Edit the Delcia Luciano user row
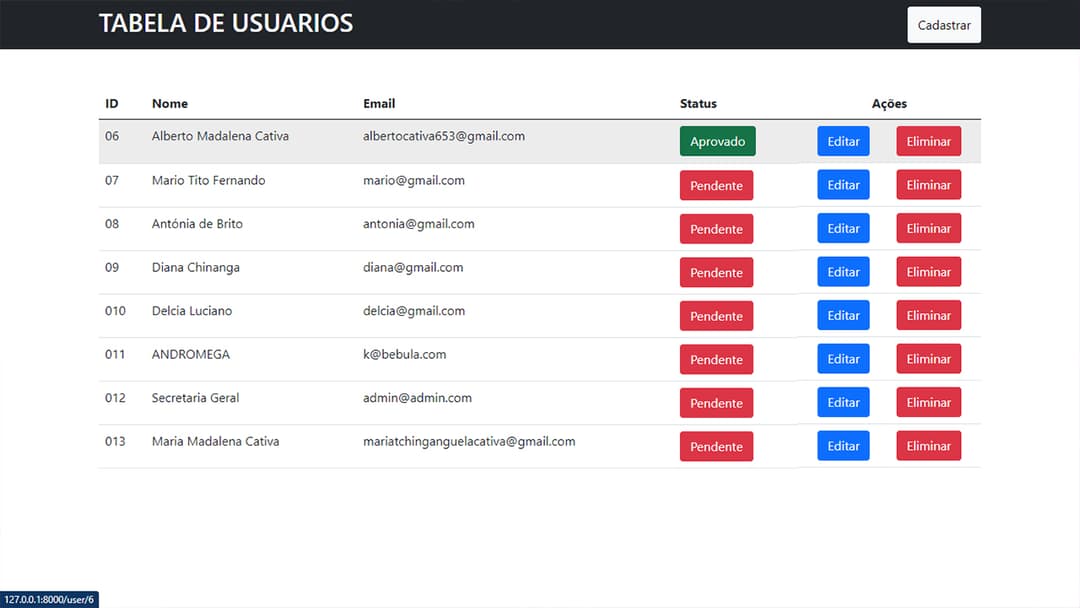1080x608 pixels. tap(843, 315)
